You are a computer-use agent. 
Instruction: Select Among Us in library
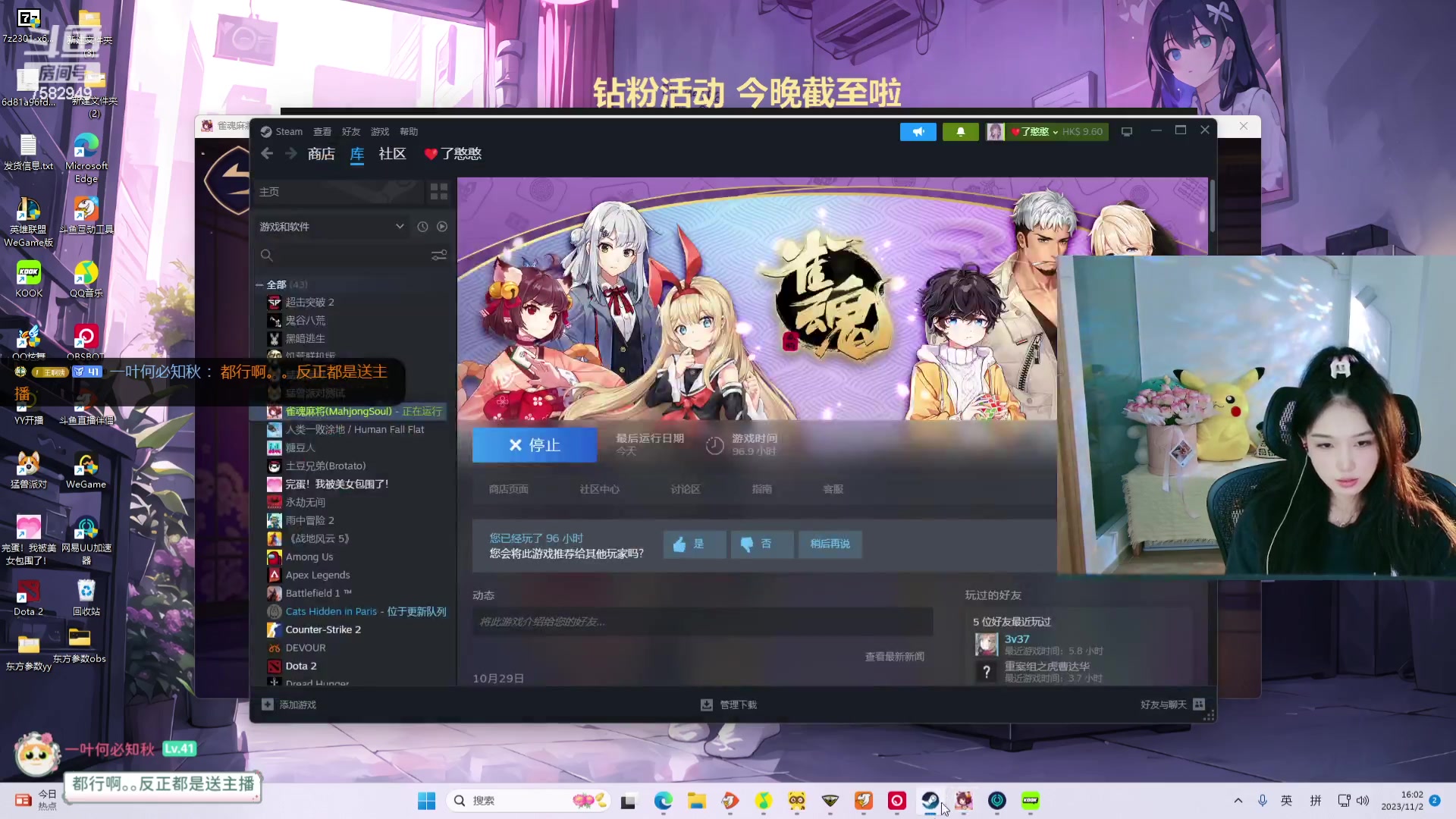pos(309,557)
